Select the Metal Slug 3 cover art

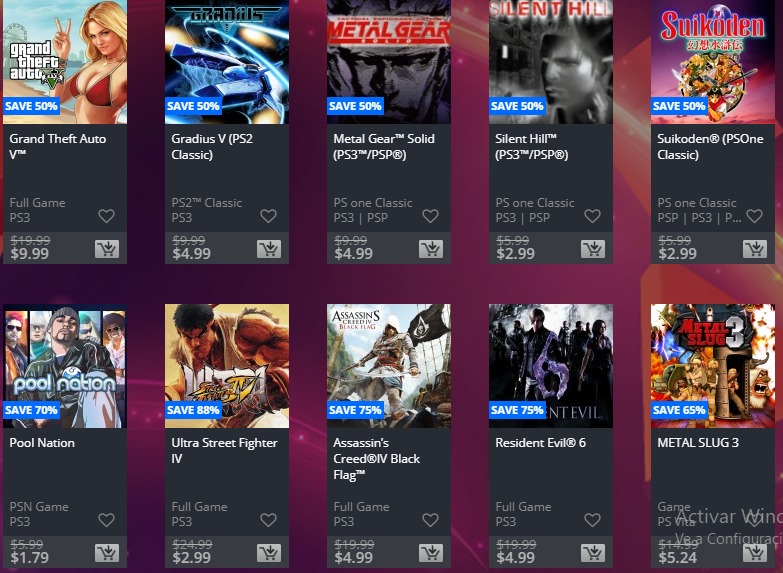pyautogui.click(x=713, y=366)
